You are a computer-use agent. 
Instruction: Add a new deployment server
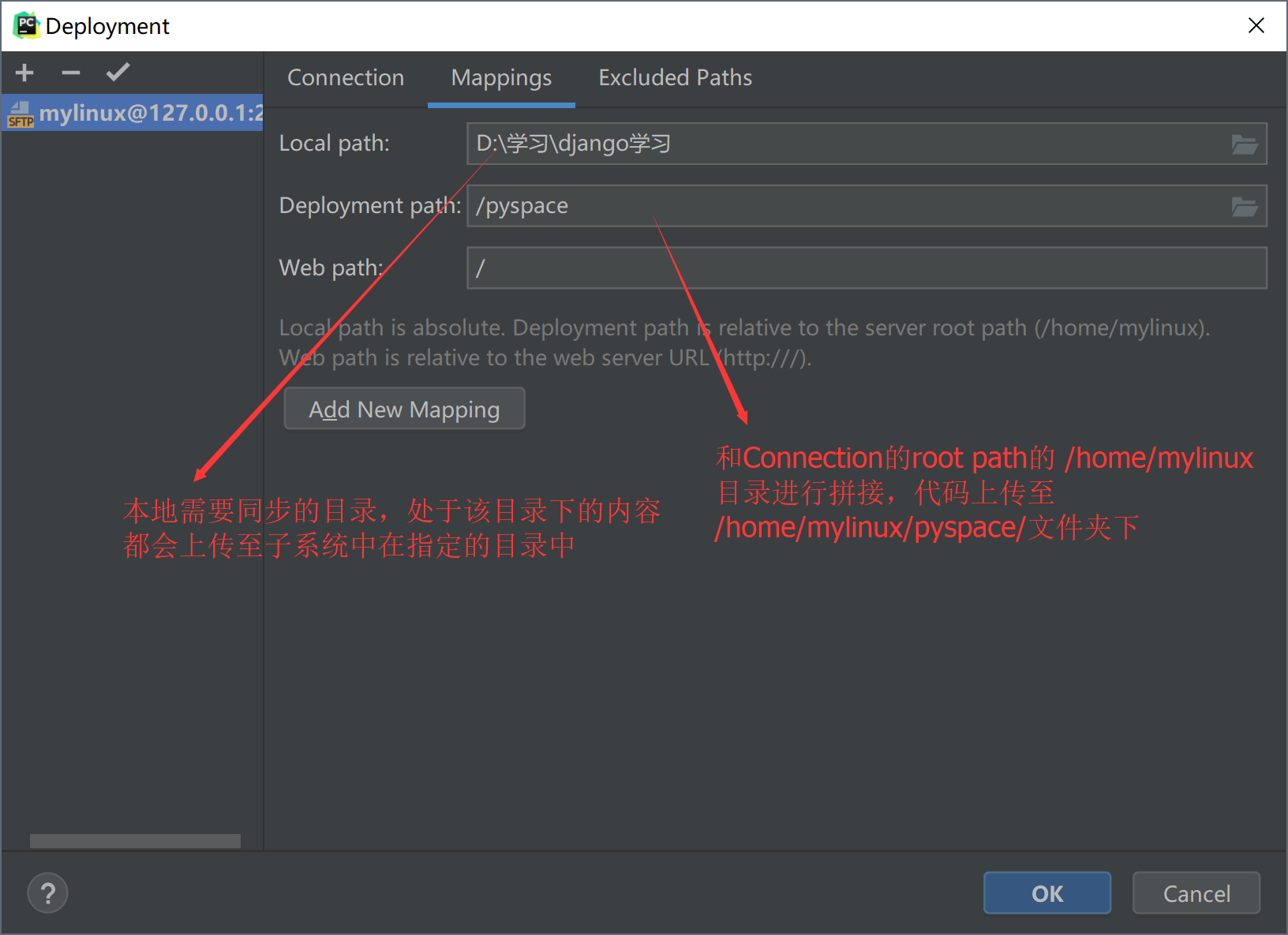pyautogui.click(x=24, y=73)
